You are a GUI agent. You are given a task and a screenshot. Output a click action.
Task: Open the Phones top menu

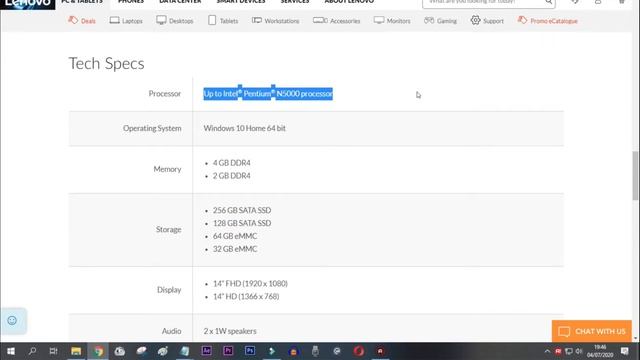pyautogui.click(x=131, y=2)
